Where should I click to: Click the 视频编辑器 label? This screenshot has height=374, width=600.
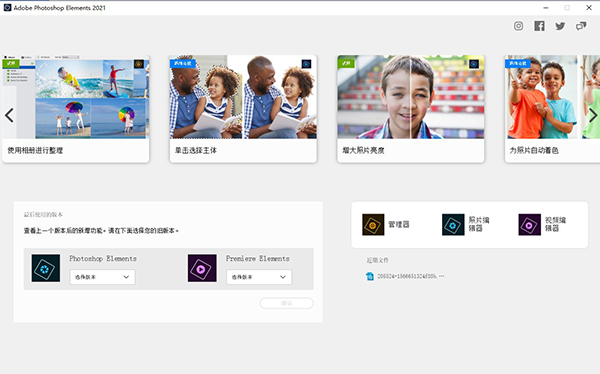[556, 224]
